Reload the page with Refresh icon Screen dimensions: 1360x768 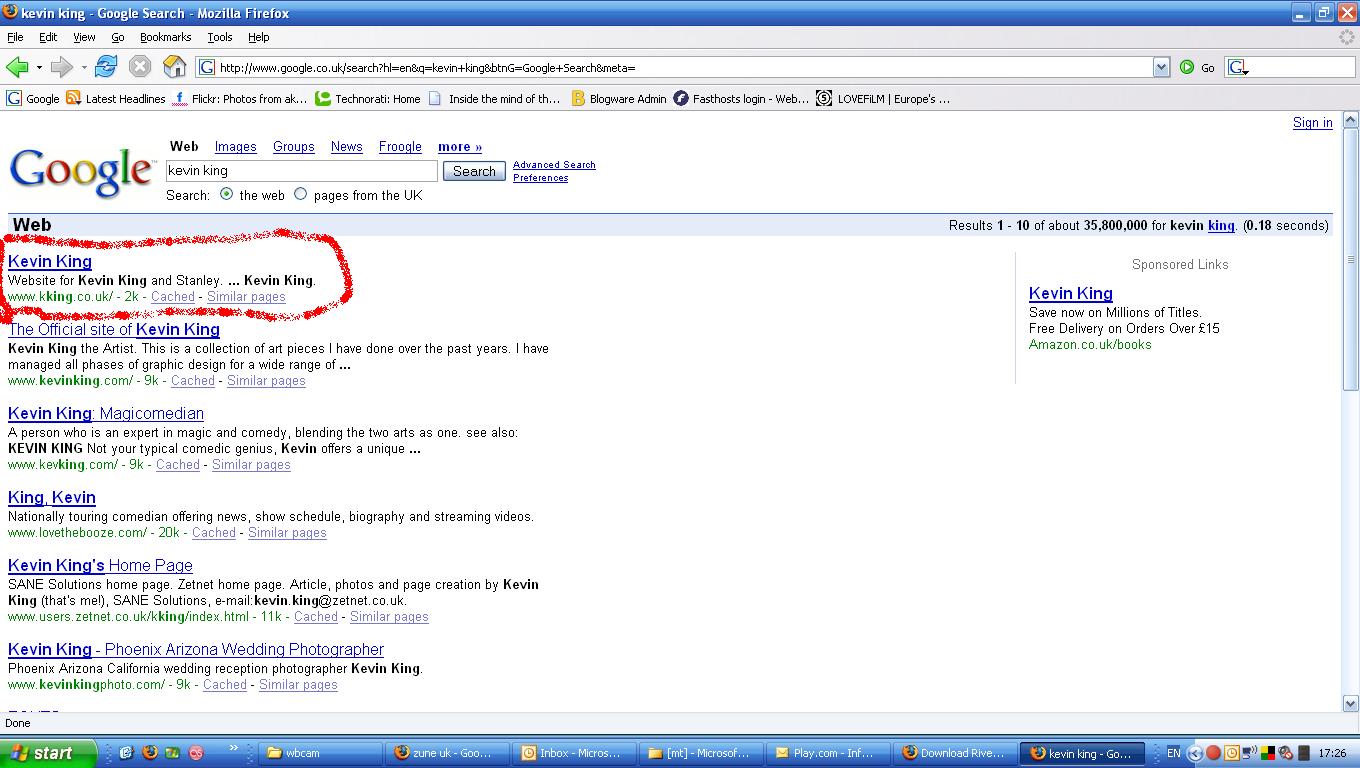[x=106, y=67]
